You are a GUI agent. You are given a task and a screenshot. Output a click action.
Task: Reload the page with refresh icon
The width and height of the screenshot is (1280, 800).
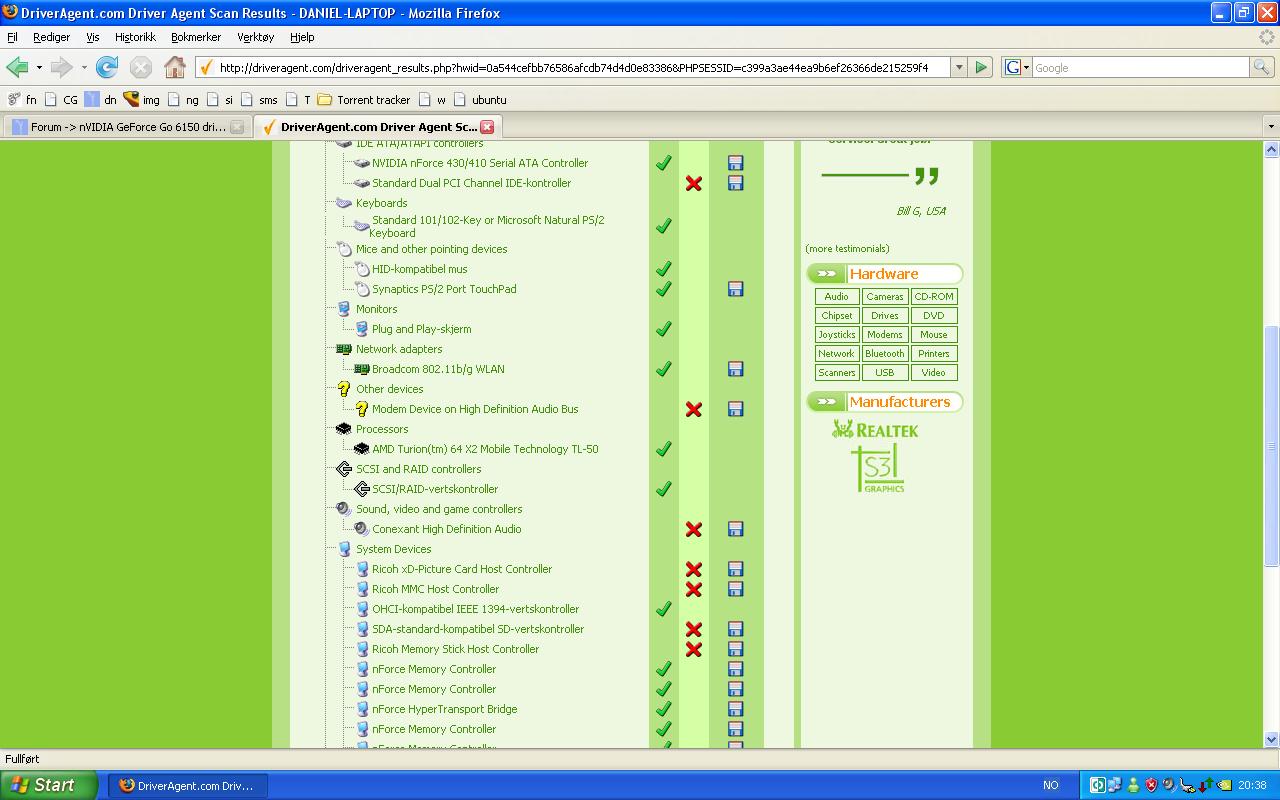(x=107, y=67)
